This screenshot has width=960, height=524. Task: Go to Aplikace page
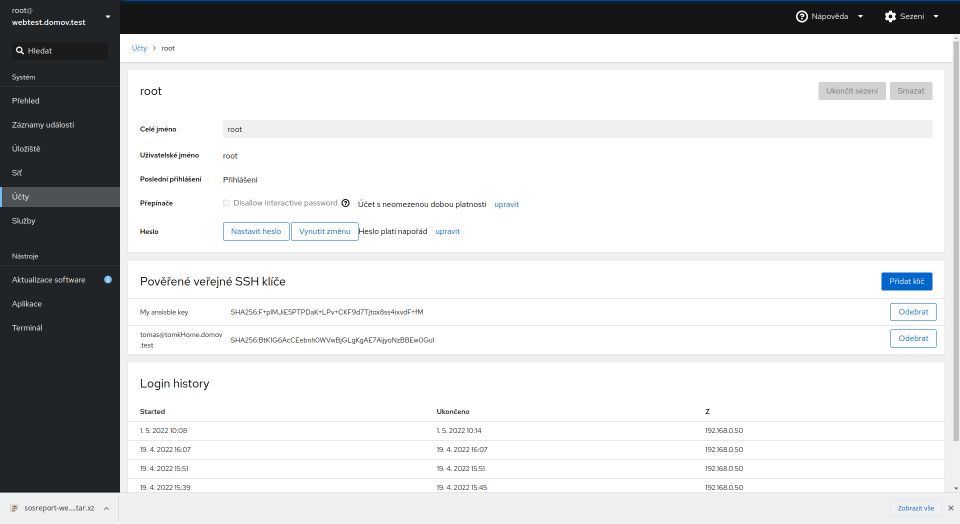point(60,304)
